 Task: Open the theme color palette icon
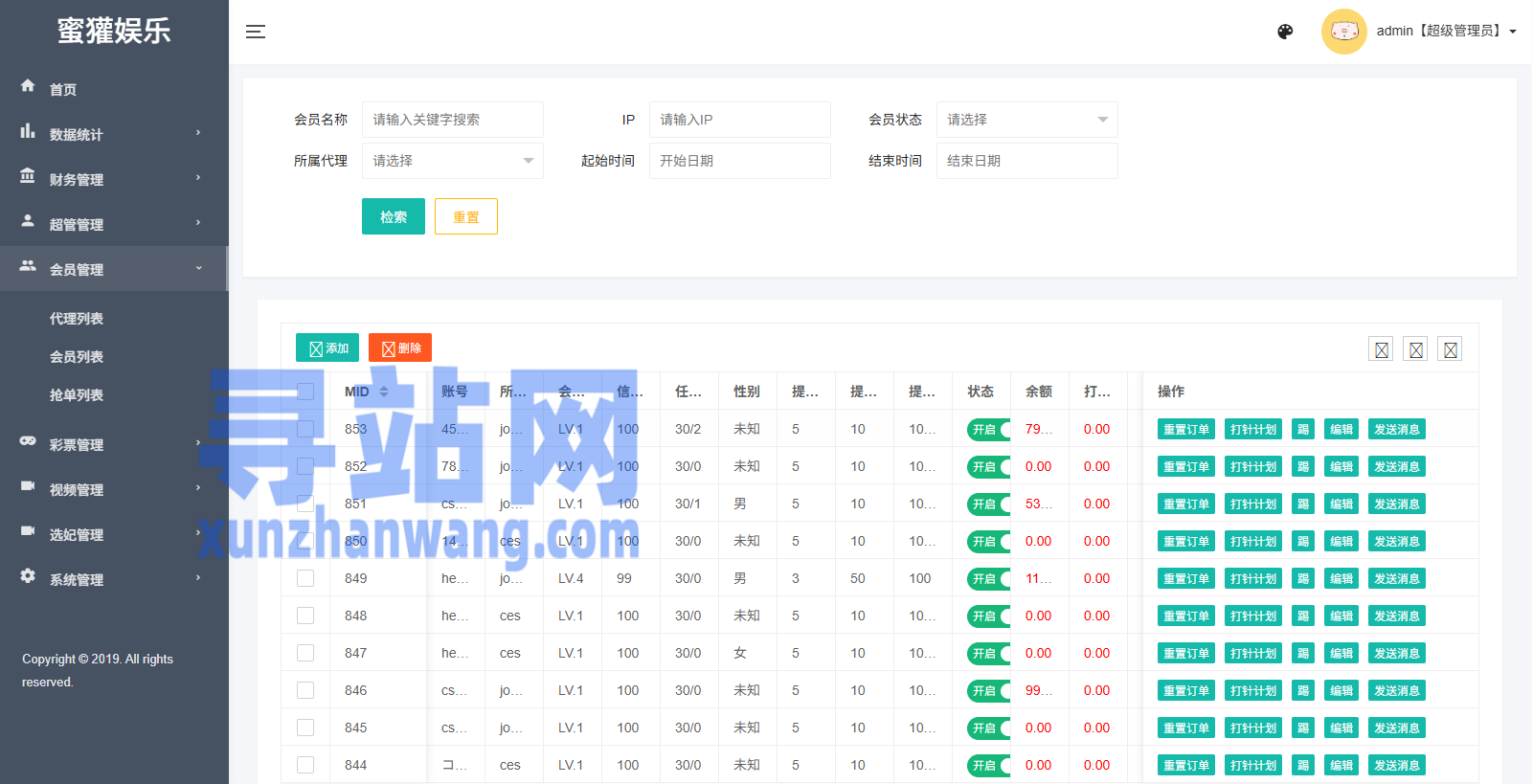pos(1285,32)
